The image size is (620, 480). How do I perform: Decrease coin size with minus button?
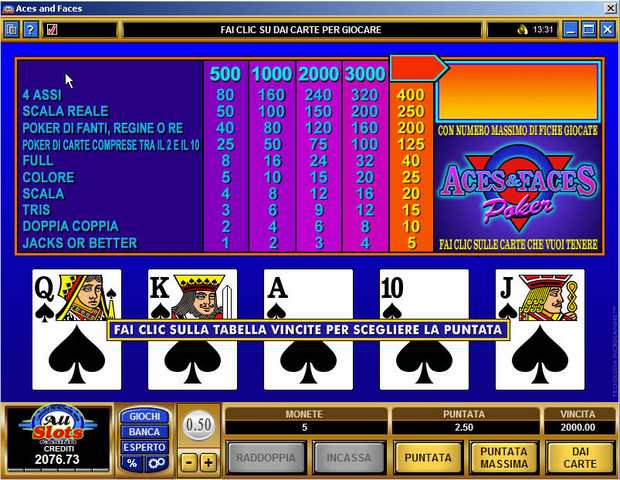189,462
